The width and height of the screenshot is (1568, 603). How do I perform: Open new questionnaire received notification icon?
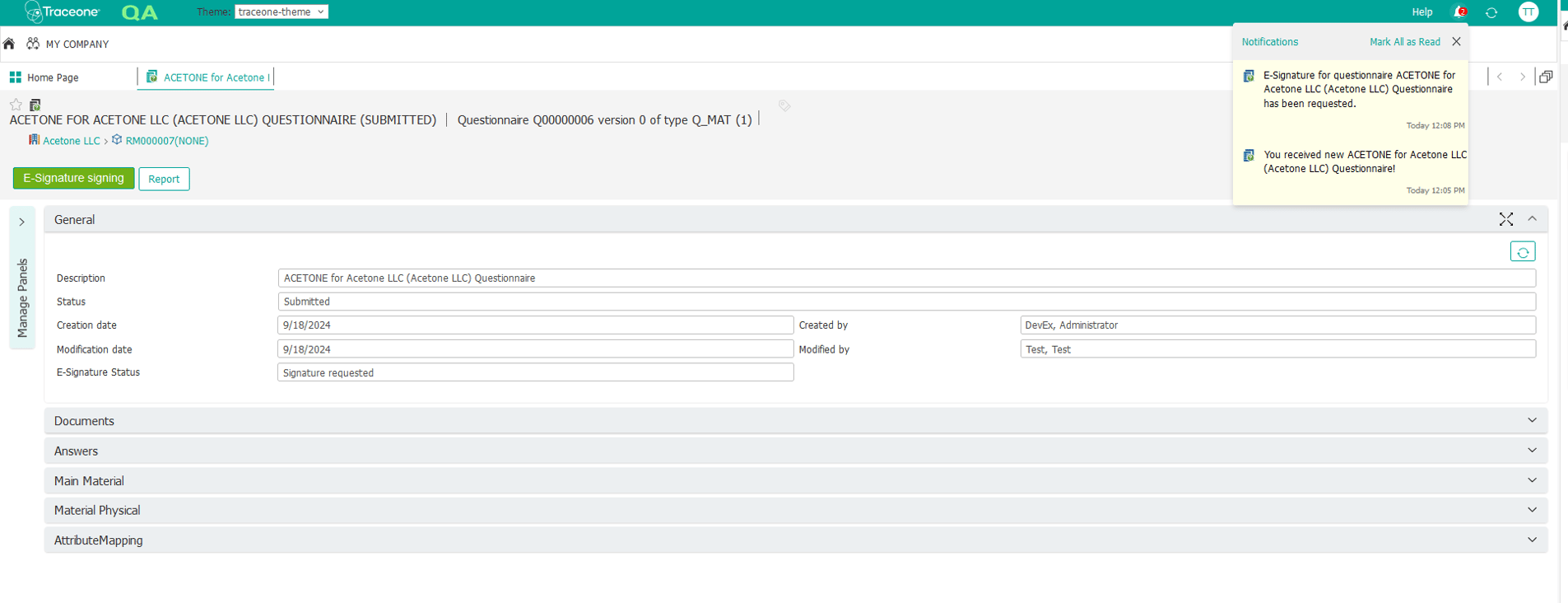(1249, 155)
